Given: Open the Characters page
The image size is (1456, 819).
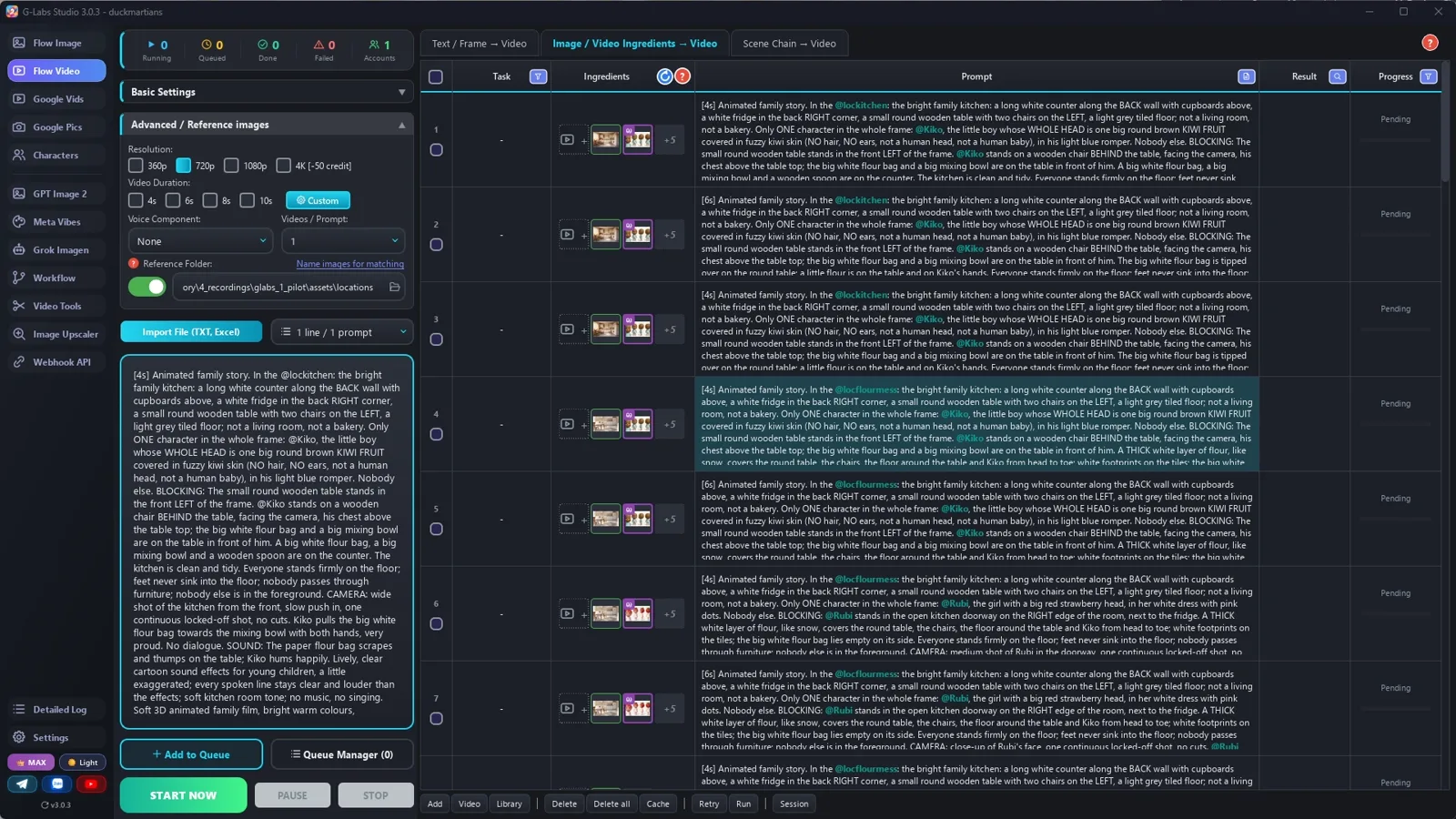Looking at the screenshot, I should pos(56,156).
